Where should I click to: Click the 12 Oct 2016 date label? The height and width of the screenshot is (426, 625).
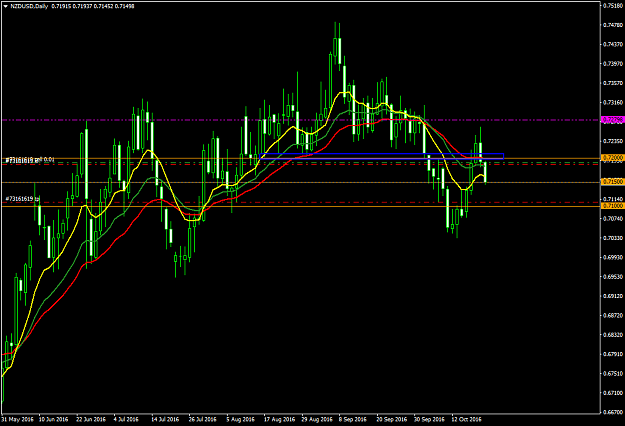[x=466, y=419]
